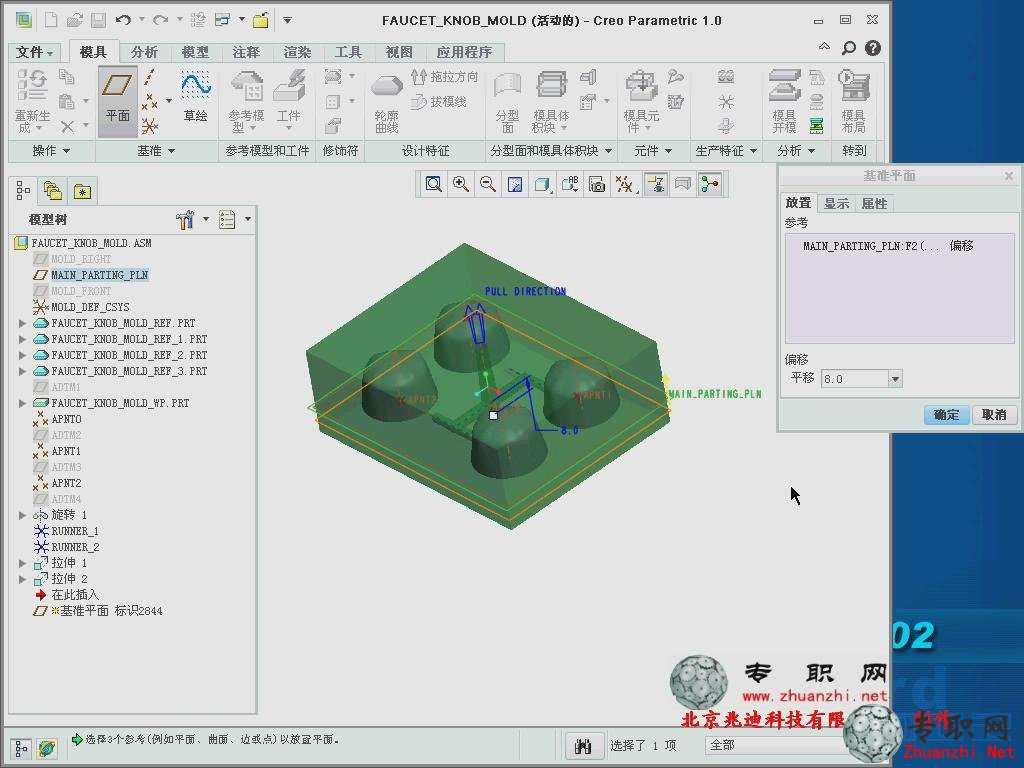Click the Mold Opening (模具开模) tool
Viewport: 1024px width, 768px height.
tap(784, 101)
